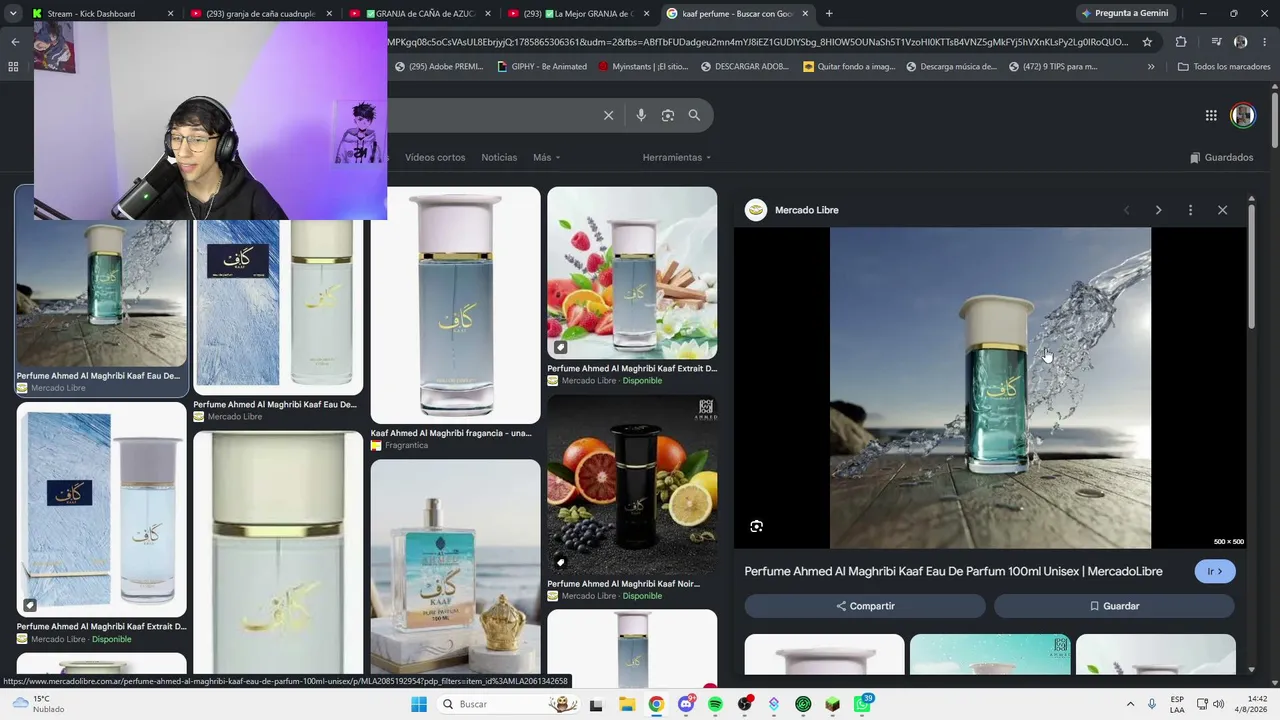Close the Kick Dashboard tab
This screenshot has height=720, width=1280.
click(170, 14)
